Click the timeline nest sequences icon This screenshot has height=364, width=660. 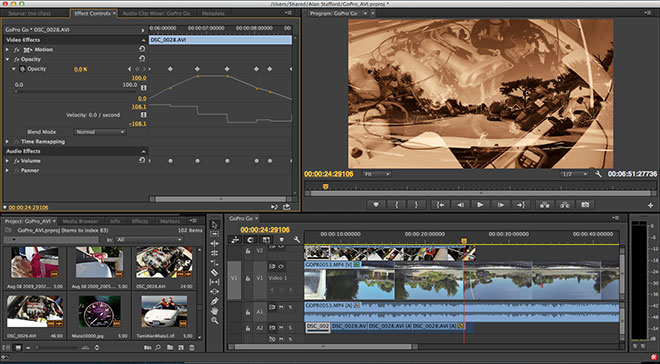235,239
